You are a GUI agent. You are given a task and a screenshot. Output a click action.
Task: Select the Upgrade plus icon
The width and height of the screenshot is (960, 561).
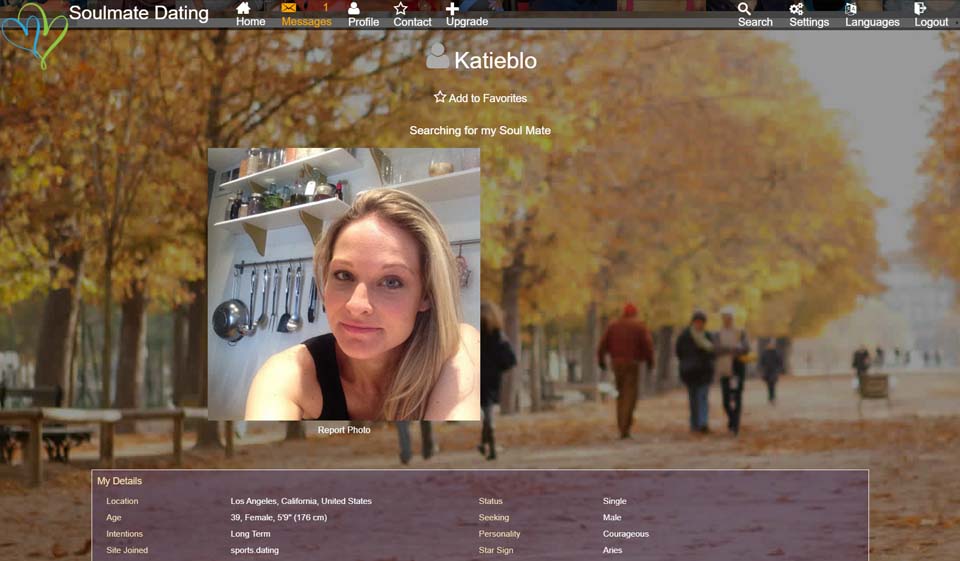point(452,8)
